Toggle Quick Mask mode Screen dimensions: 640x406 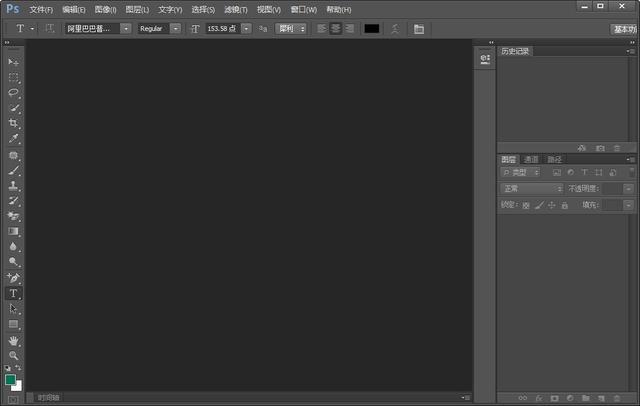click(x=13, y=400)
